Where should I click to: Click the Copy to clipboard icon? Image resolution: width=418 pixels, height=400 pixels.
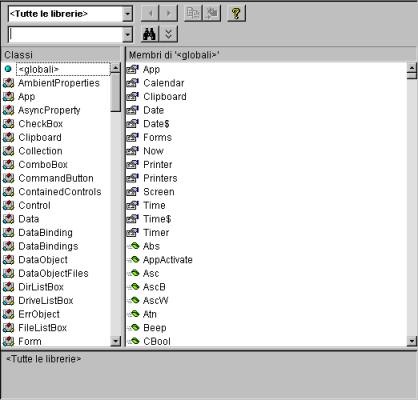pos(193,13)
